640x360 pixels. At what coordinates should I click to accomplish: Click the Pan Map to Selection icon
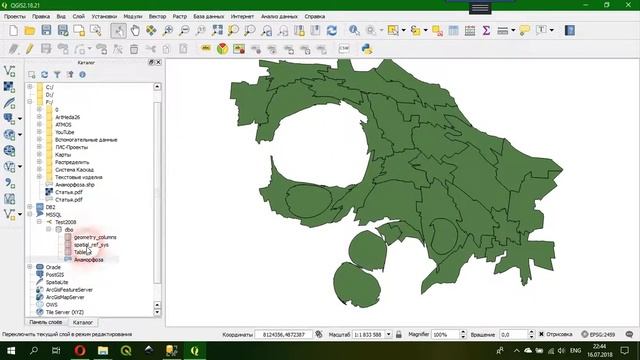tap(151, 31)
